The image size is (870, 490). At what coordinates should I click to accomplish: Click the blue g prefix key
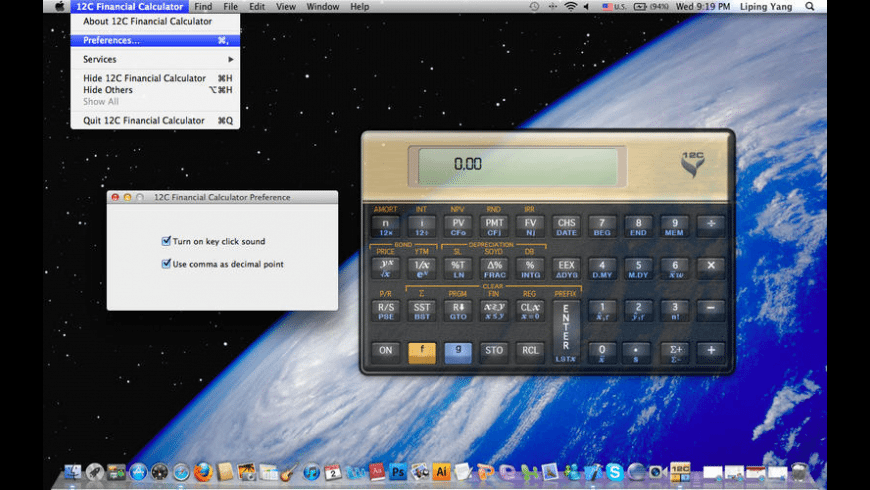[458, 352]
